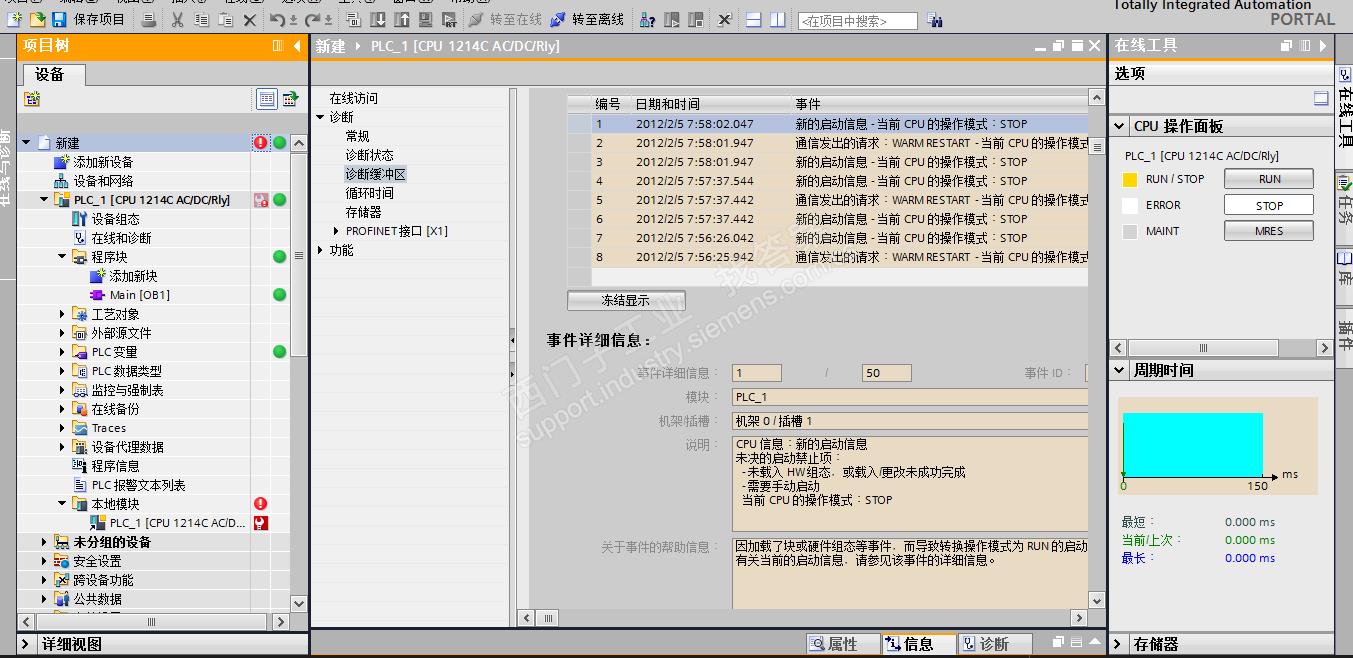Expand the 存储器 section
Image resolution: width=1353 pixels, height=658 pixels.
1120,645
